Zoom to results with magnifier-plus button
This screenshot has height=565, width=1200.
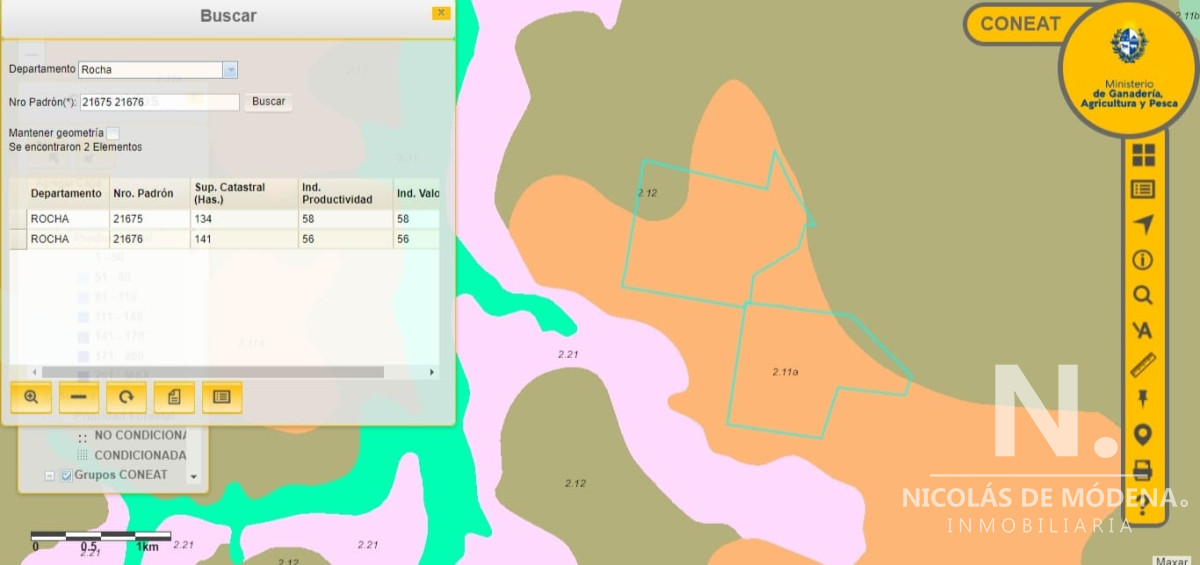[31, 397]
